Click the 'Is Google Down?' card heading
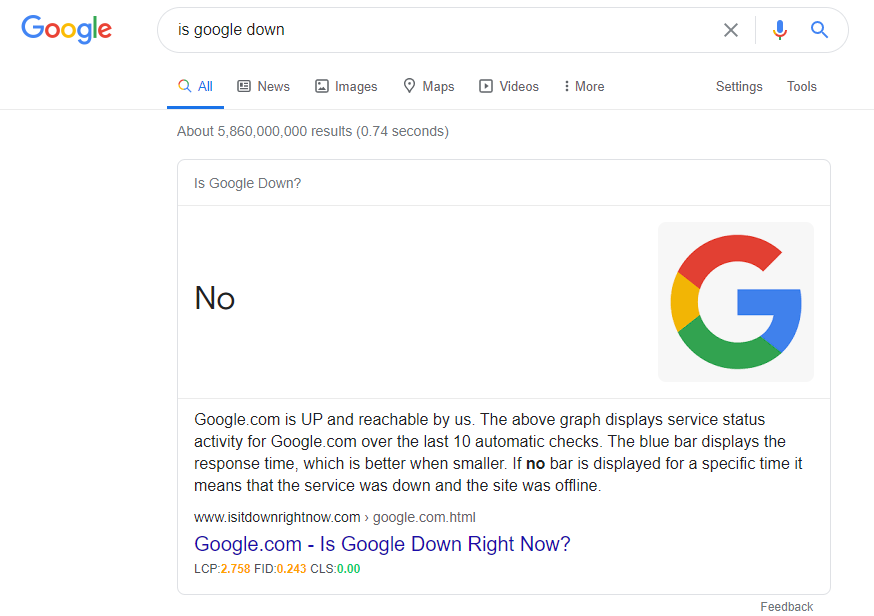The image size is (874, 616). [247, 183]
